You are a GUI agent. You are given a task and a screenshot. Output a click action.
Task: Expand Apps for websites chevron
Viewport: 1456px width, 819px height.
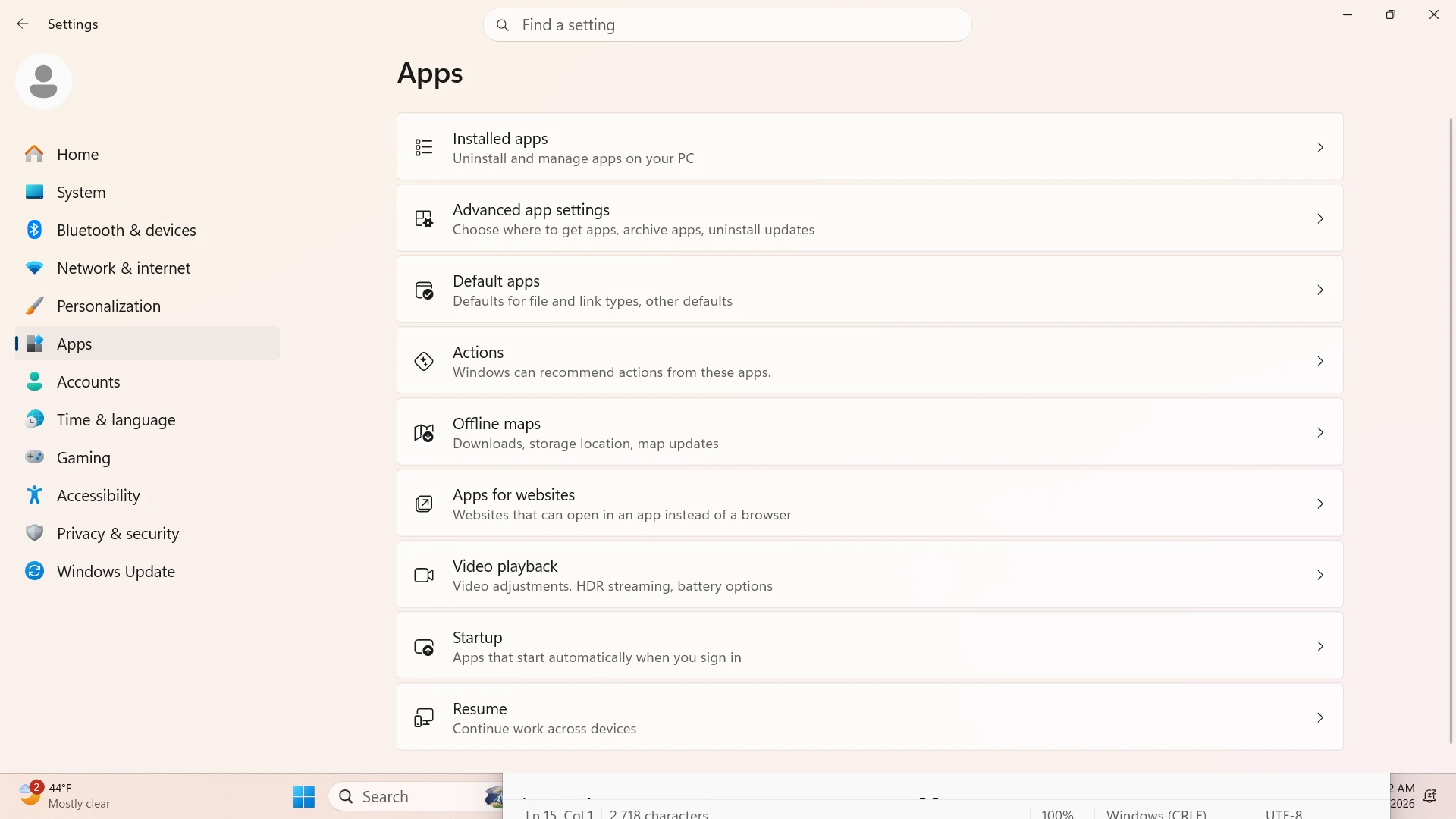click(x=1320, y=504)
